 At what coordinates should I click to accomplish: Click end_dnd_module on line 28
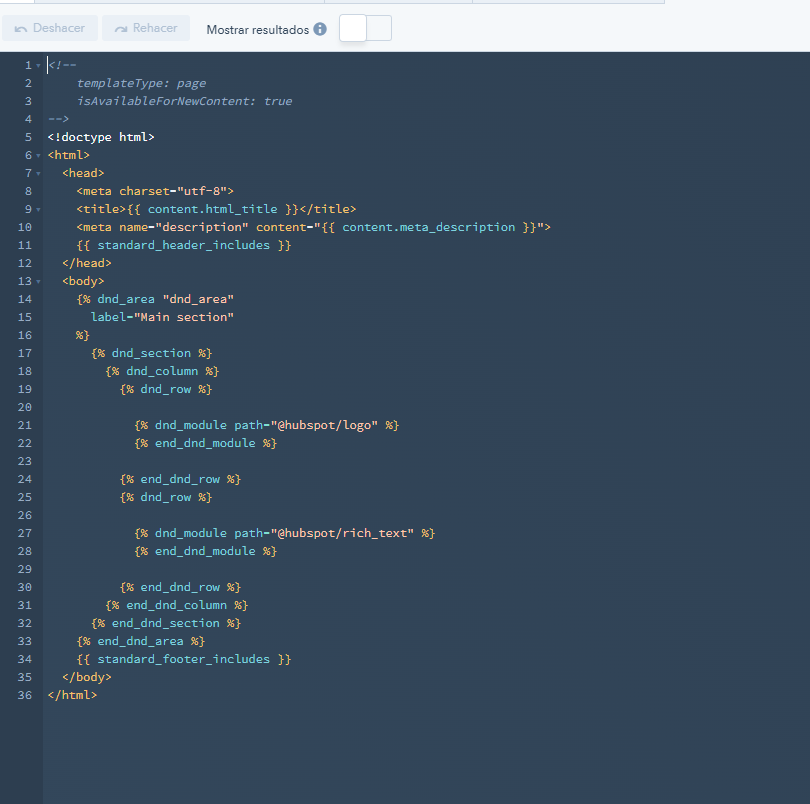coord(206,551)
